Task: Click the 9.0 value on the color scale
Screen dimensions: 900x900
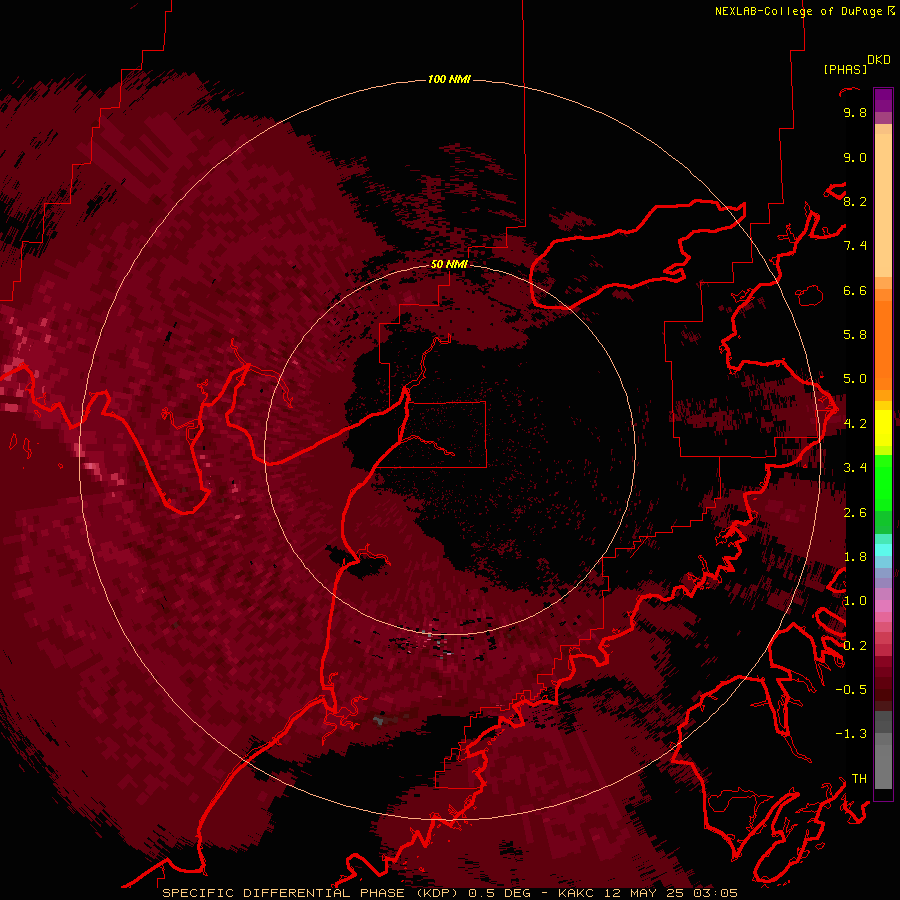Action: click(855, 157)
